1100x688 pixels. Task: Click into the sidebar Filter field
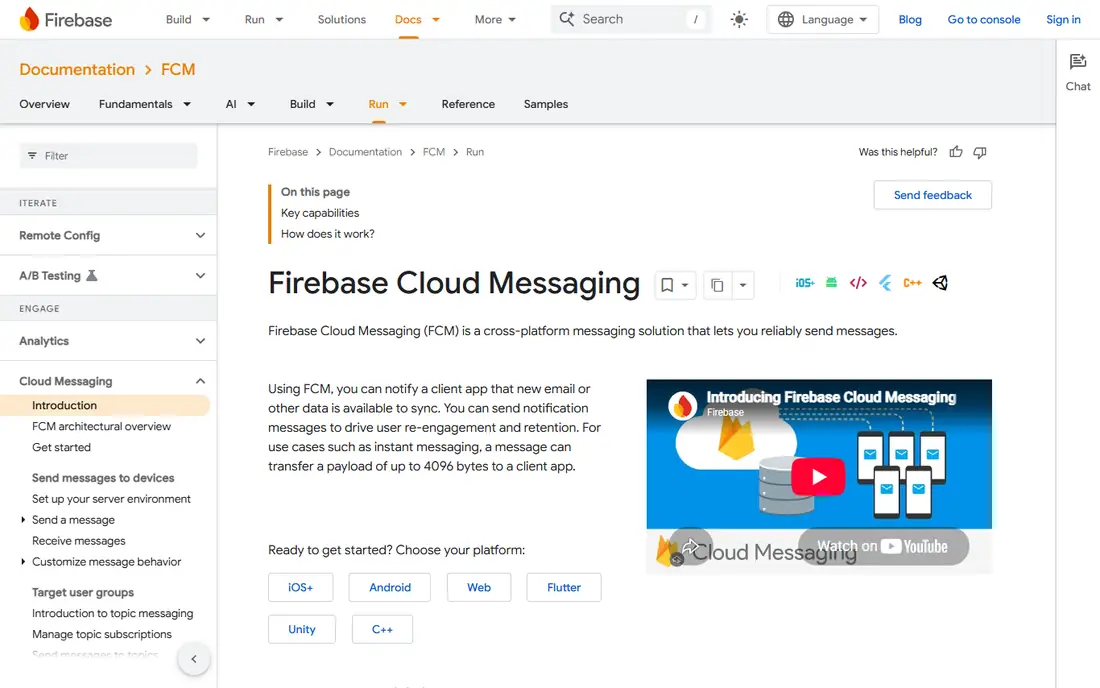point(108,156)
